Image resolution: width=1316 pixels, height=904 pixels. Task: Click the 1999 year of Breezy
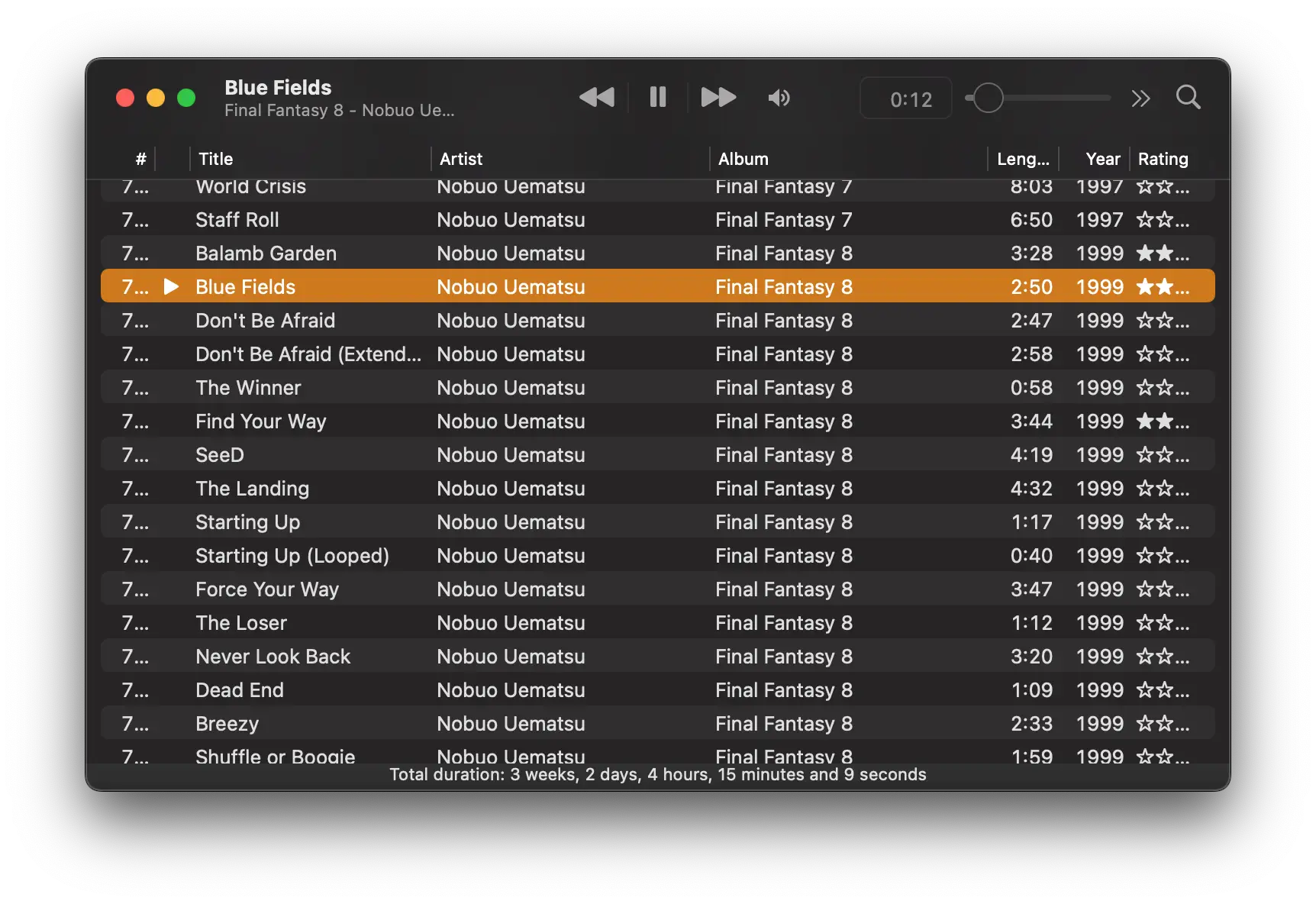click(x=1099, y=724)
